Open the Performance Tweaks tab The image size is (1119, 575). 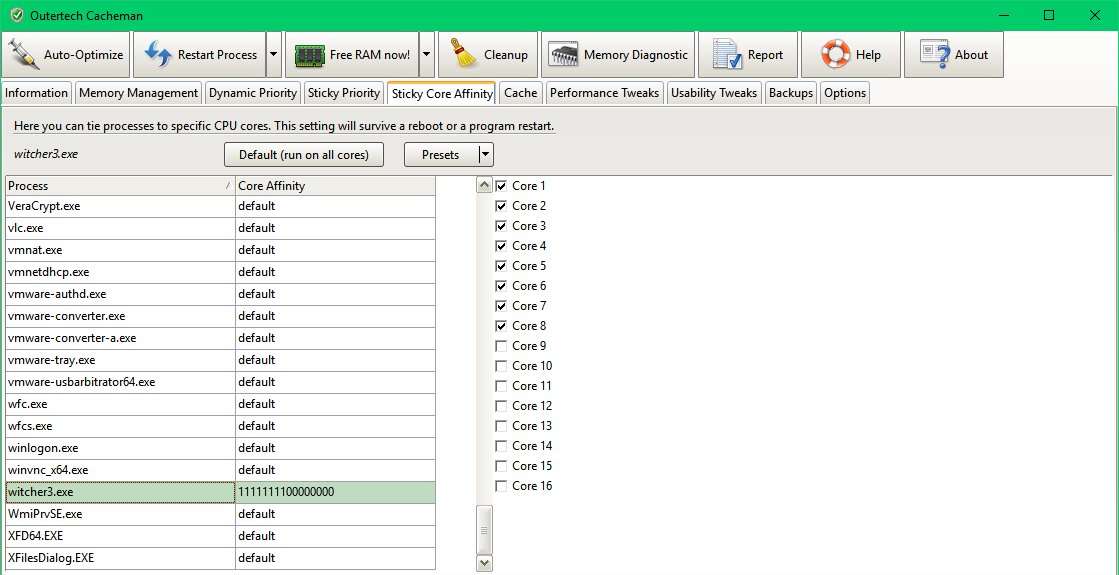tap(604, 93)
